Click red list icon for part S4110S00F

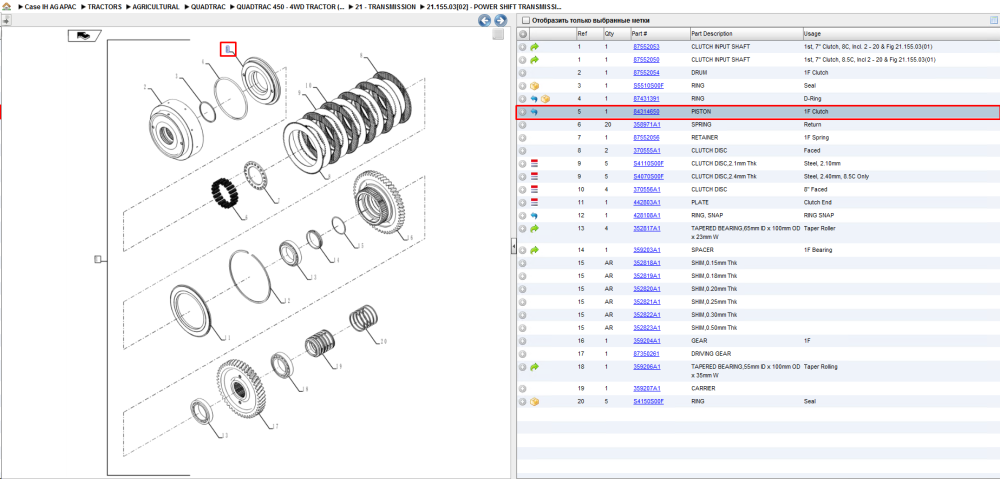534,163
